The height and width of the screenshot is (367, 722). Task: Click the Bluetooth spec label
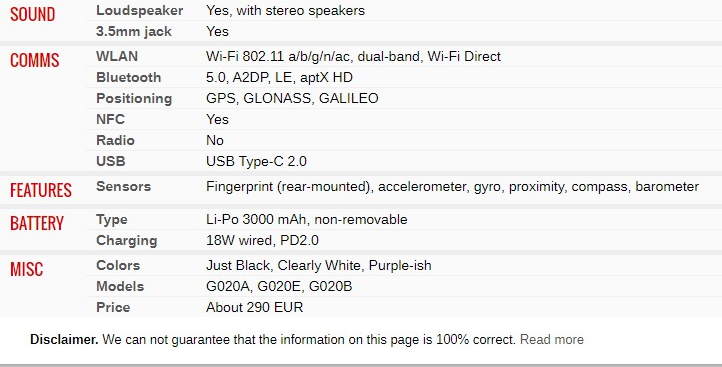(x=128, y=77)
